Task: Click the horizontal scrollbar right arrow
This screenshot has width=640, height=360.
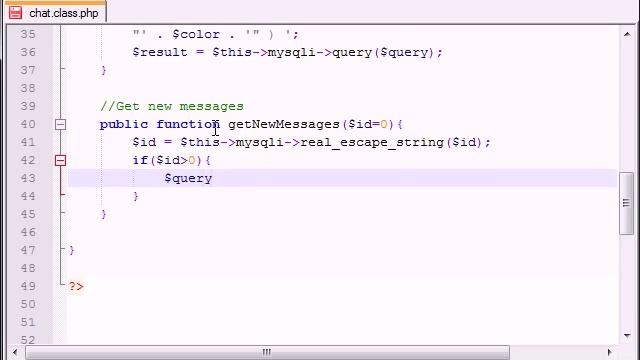Action: click(x=609, y=352)
